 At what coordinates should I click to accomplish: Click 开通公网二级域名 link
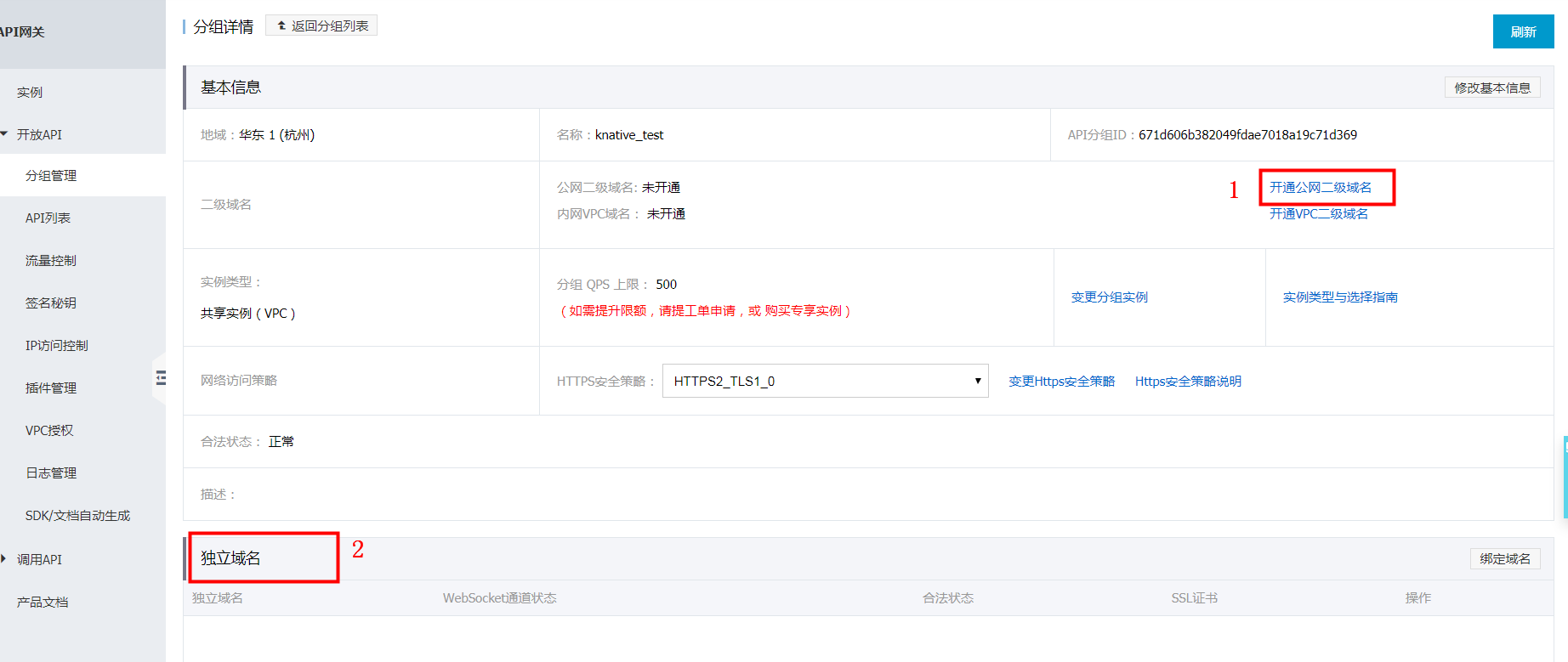pos(1321,187)
